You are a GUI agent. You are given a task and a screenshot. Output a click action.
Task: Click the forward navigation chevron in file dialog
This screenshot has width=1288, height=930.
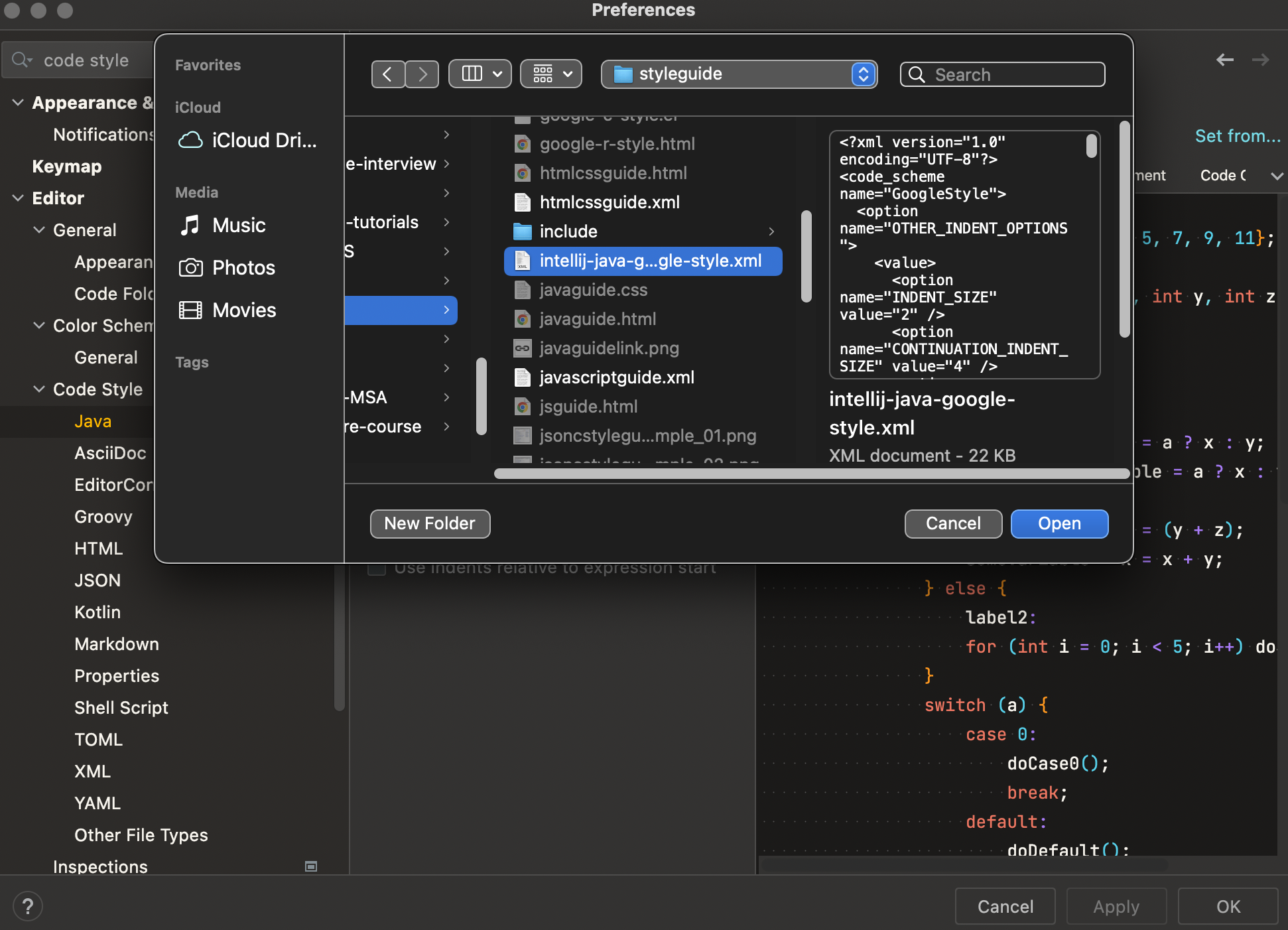pyautogui.click(x=422, y=74)
